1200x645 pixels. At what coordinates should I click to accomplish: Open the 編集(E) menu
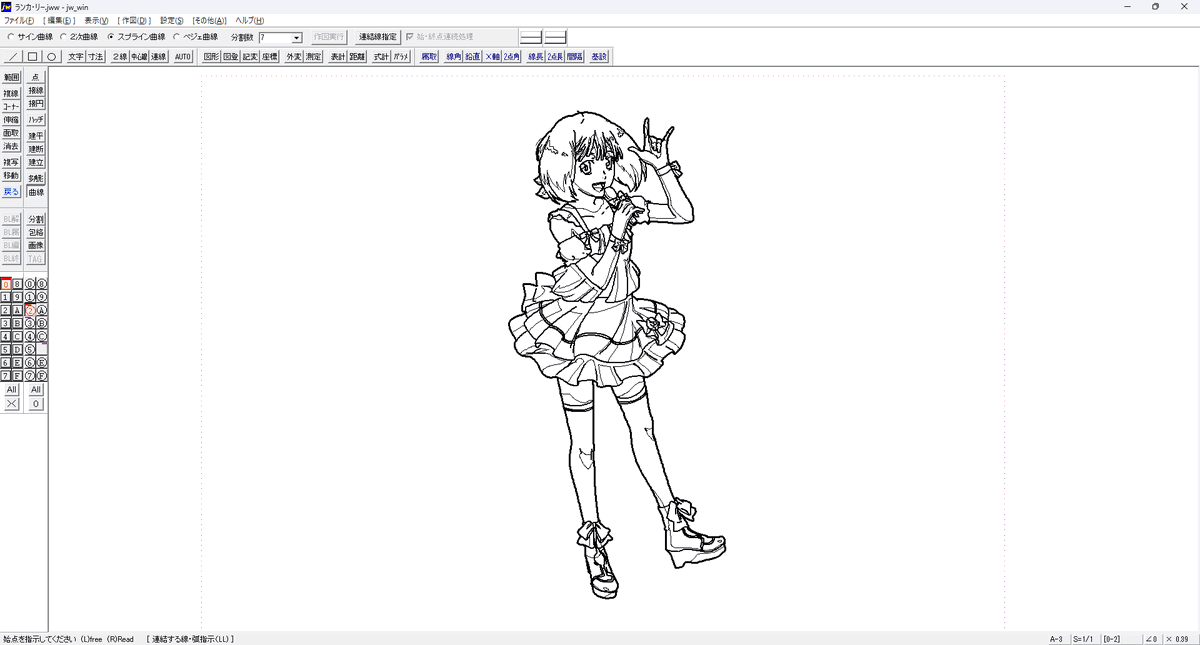tap(59, 20)
